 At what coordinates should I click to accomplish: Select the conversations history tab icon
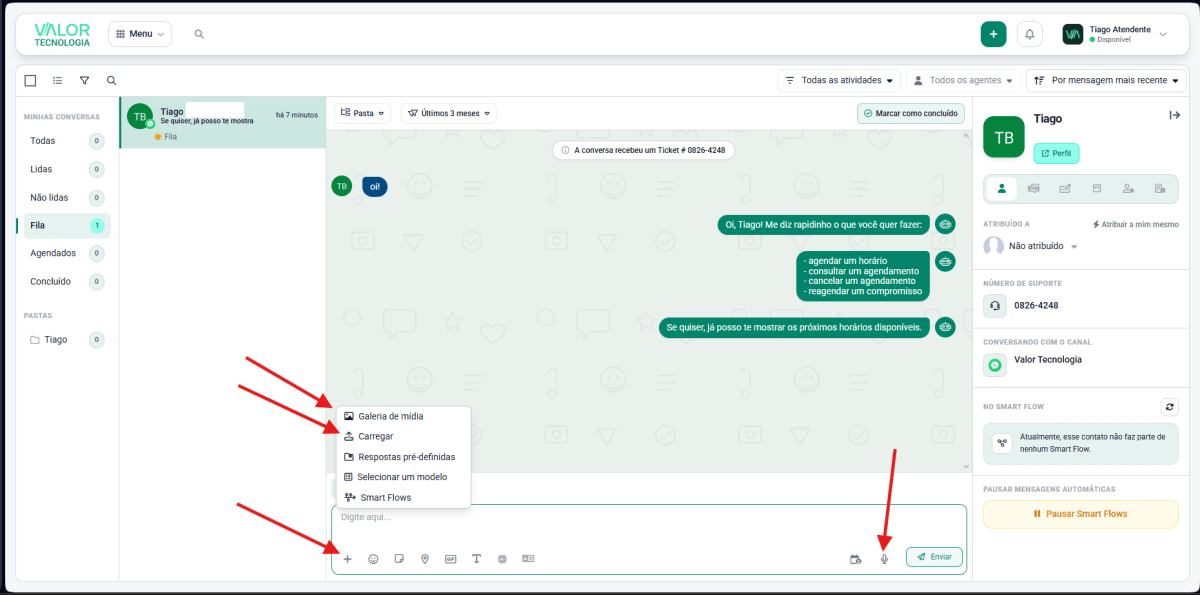point(1033,188)
